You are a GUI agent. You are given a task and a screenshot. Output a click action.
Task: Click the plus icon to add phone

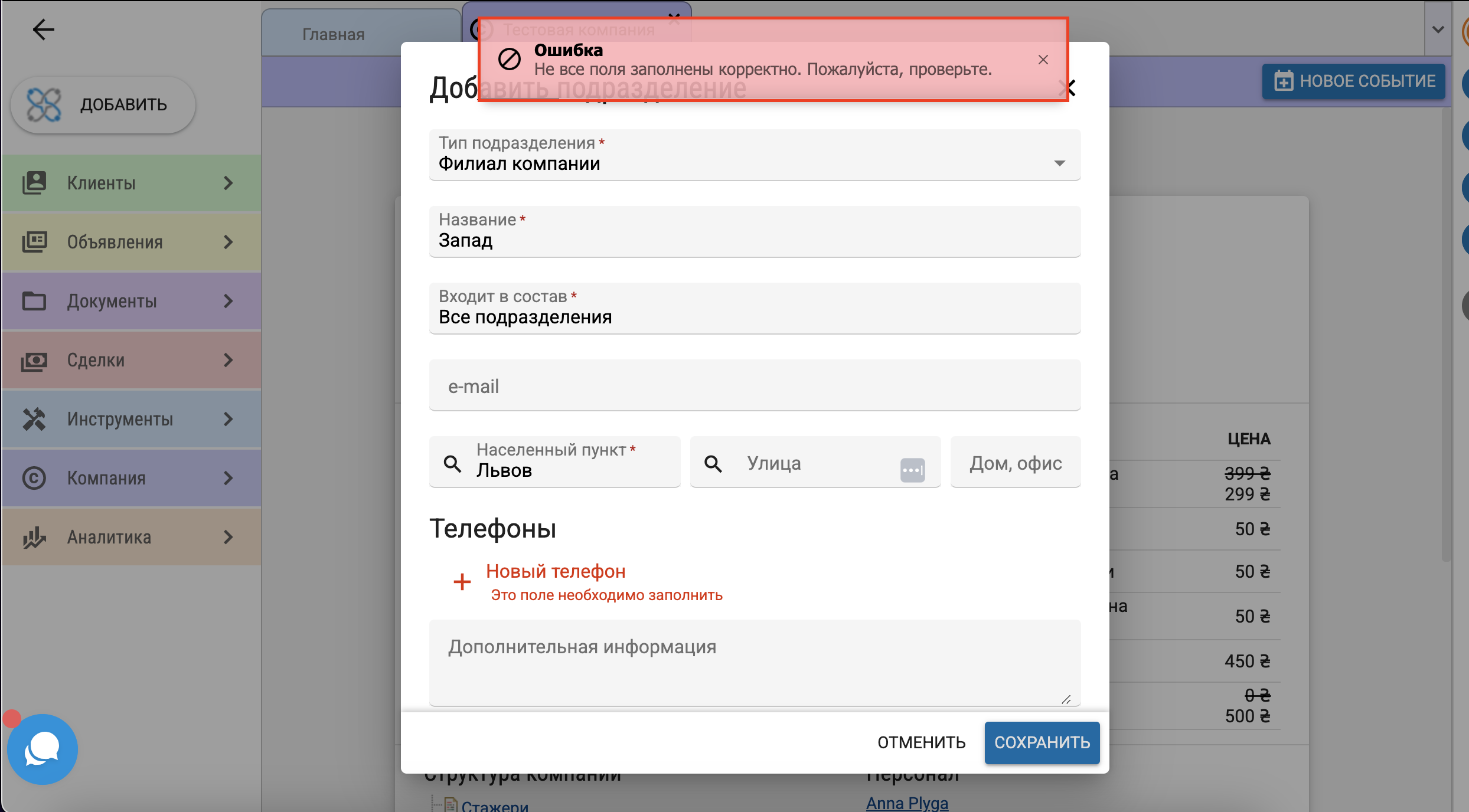pyautogui.click(x=462, y=582)
